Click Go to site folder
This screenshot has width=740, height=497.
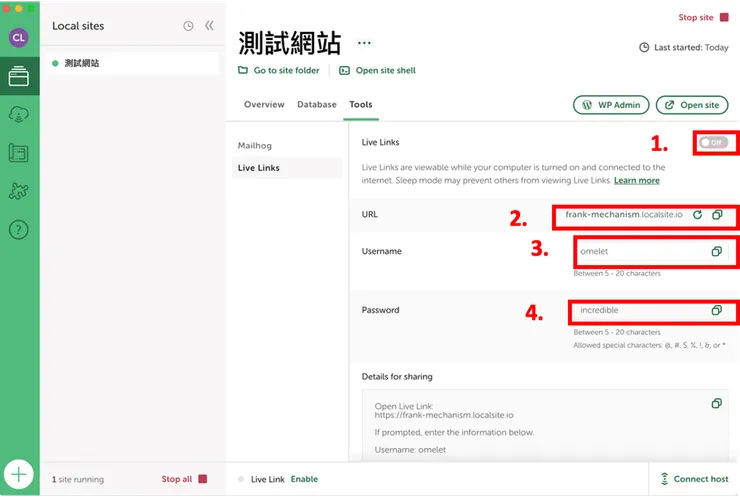pyautogui.click(x=279, y=70)
